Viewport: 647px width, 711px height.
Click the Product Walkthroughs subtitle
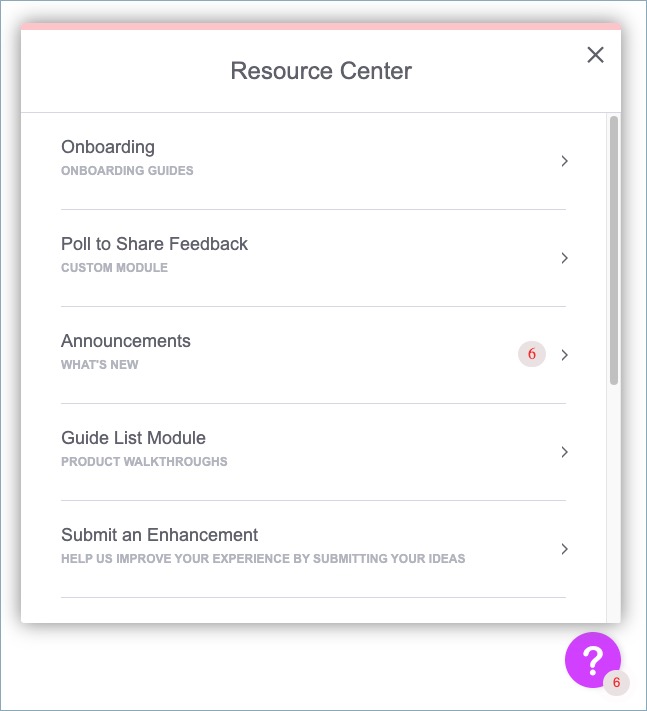[x=144, y=462]
